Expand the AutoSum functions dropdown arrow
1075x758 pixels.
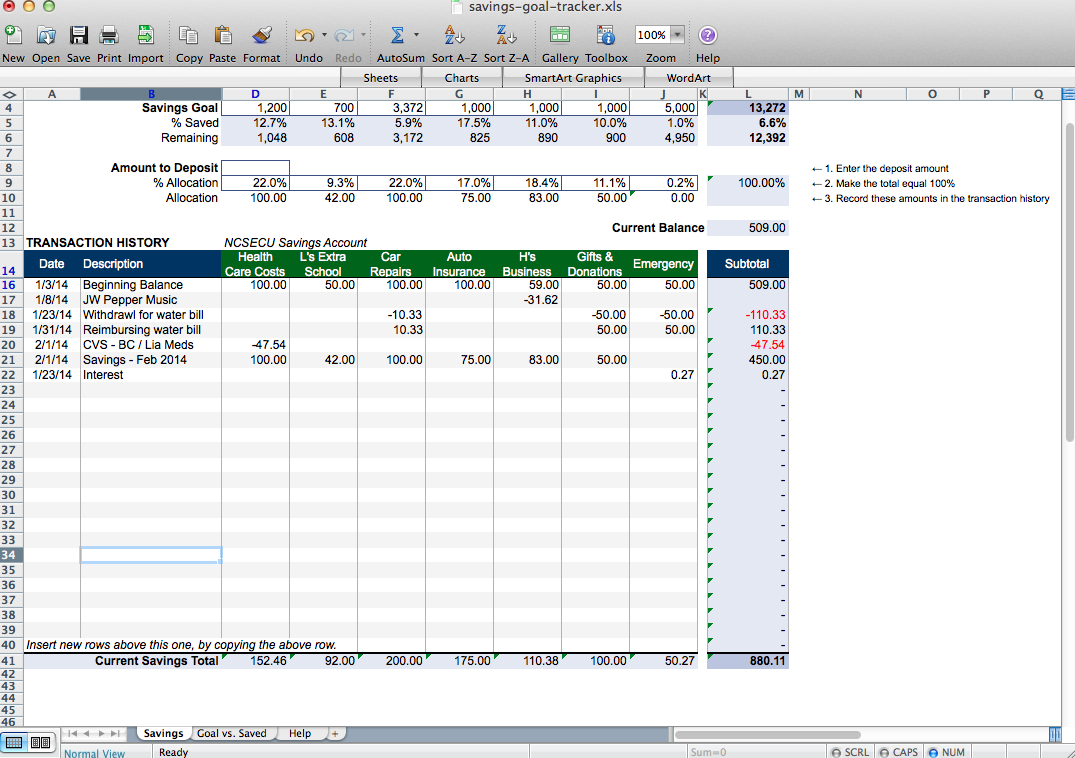(415, 36)
